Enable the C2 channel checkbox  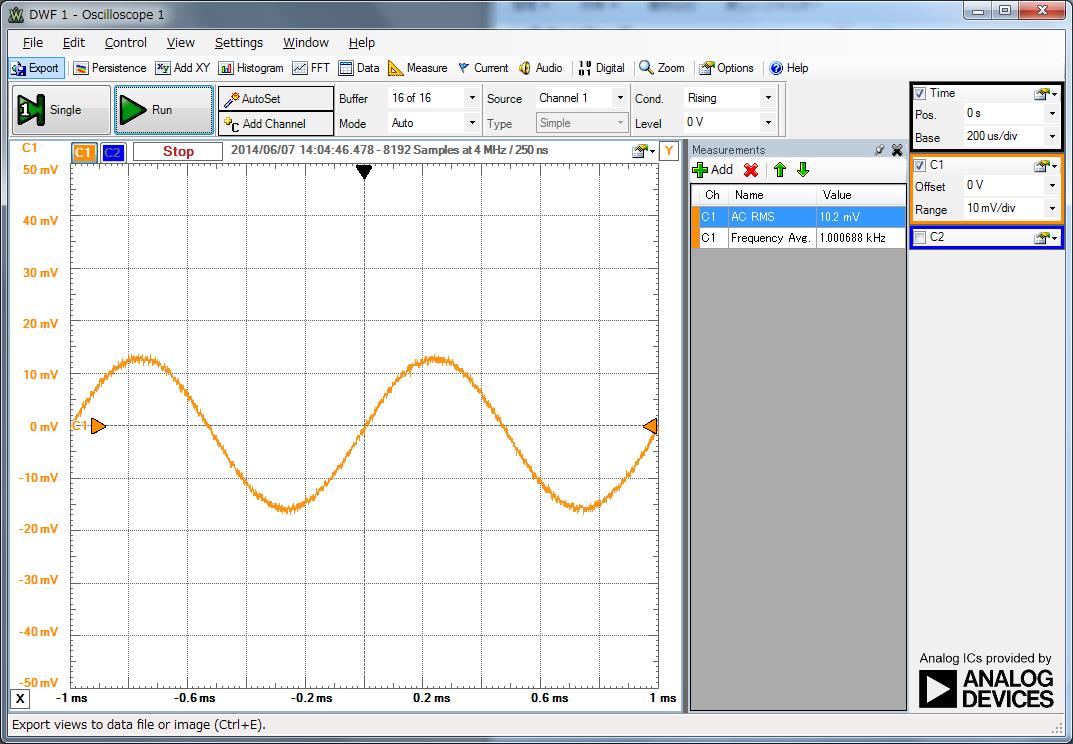[920, 237]
